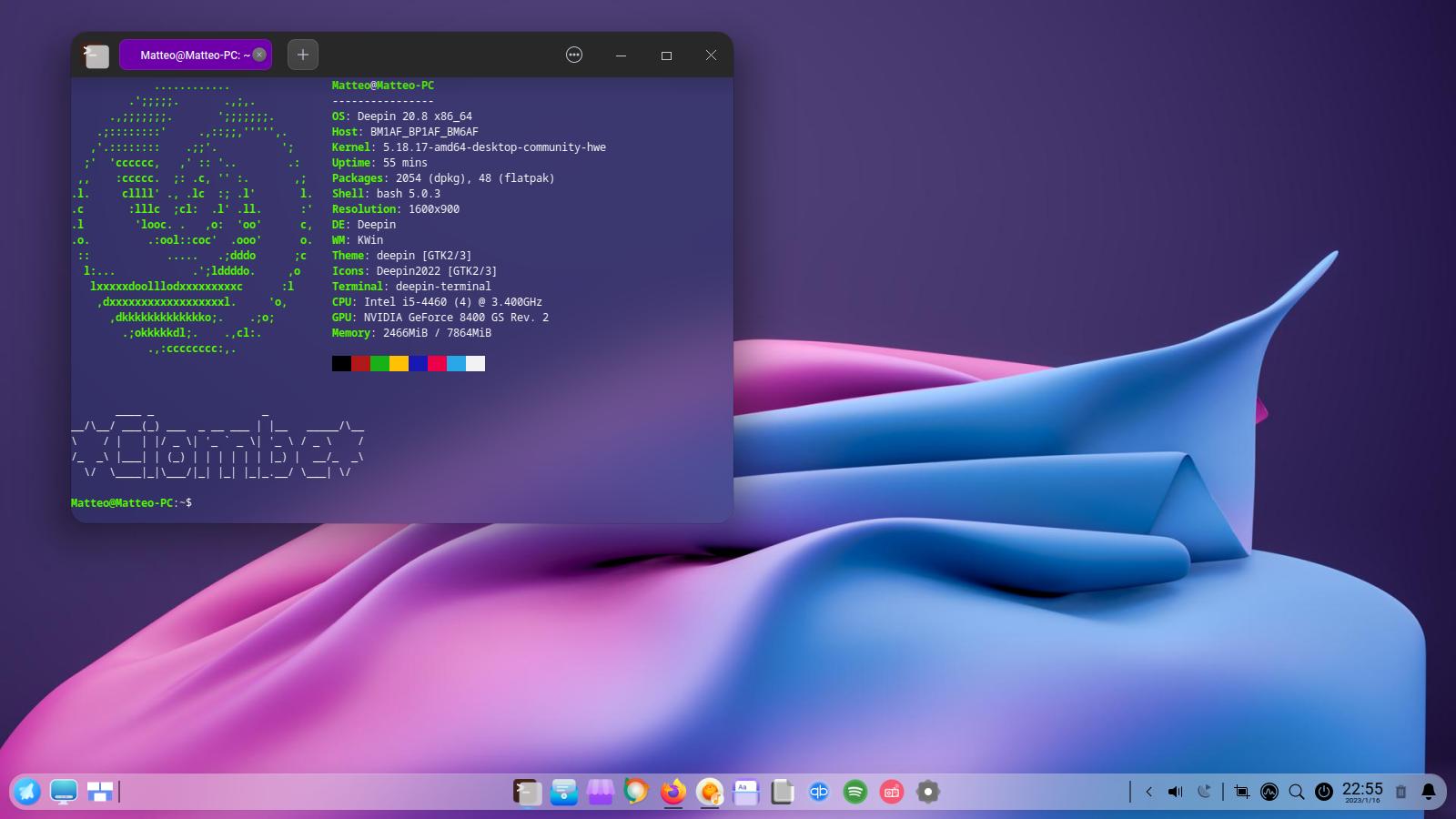Open the power shutdown menu
Image resolution: width=1456 pixels, height=819 pixels.
pyautogui.click(x=1324, y=792)
